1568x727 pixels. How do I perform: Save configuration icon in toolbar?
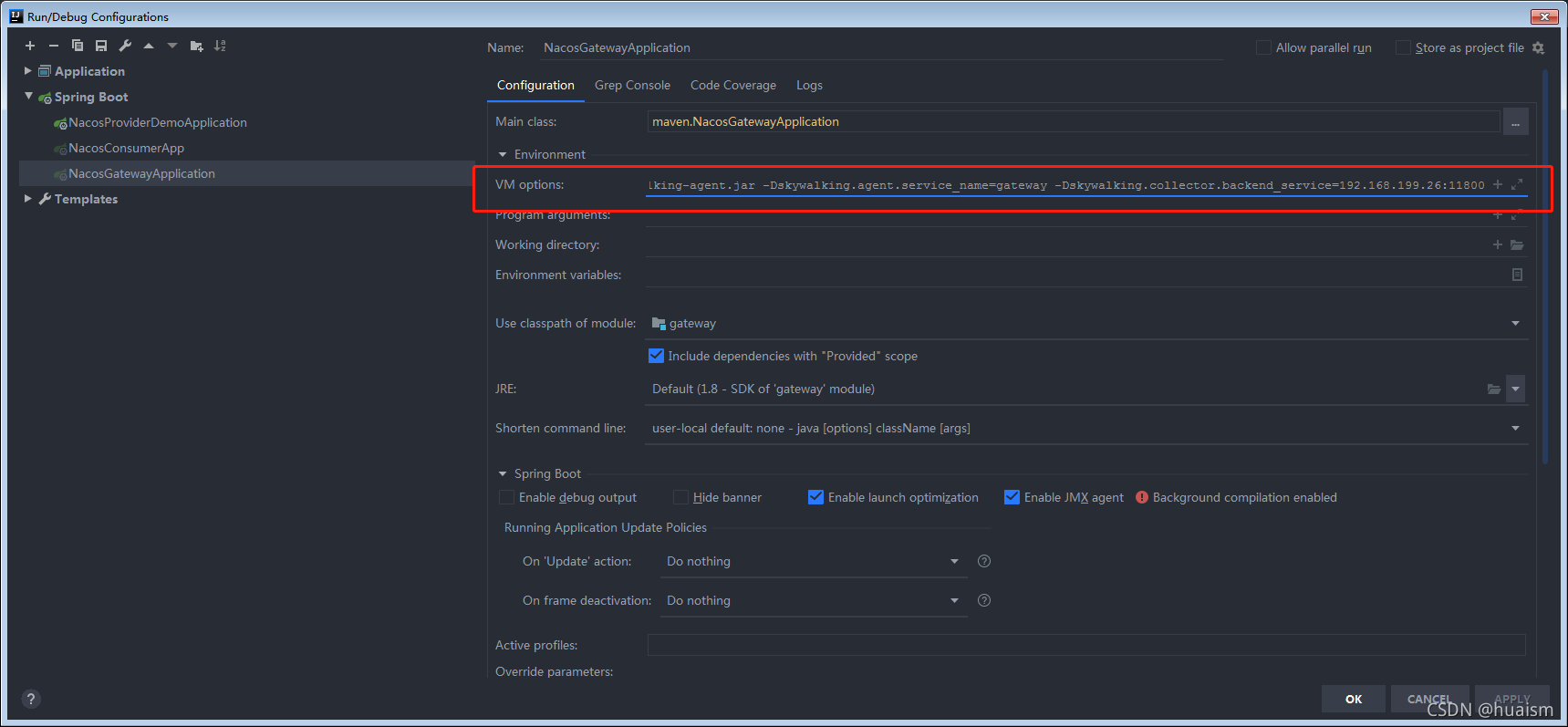point(101,46)
